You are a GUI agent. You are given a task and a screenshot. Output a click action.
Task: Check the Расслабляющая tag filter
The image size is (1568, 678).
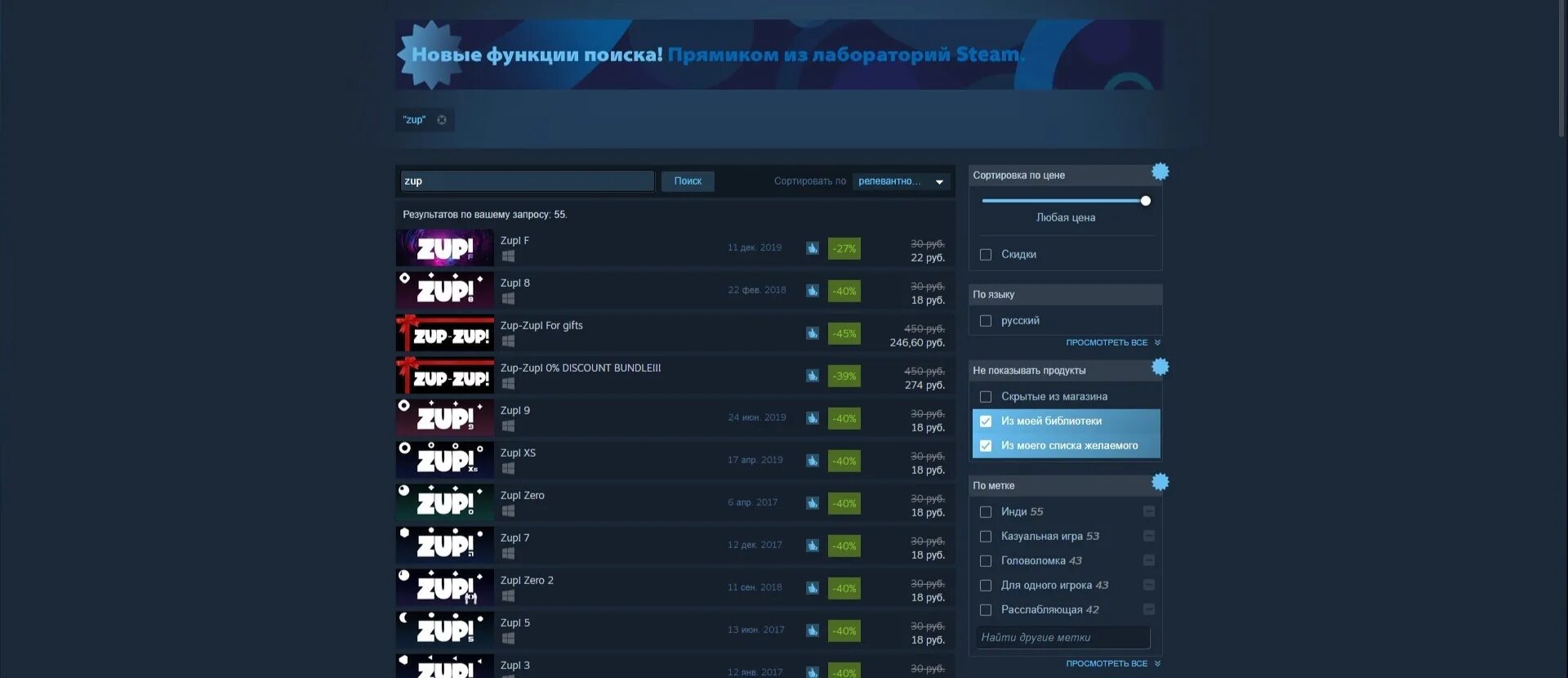[x=986, y=610]
